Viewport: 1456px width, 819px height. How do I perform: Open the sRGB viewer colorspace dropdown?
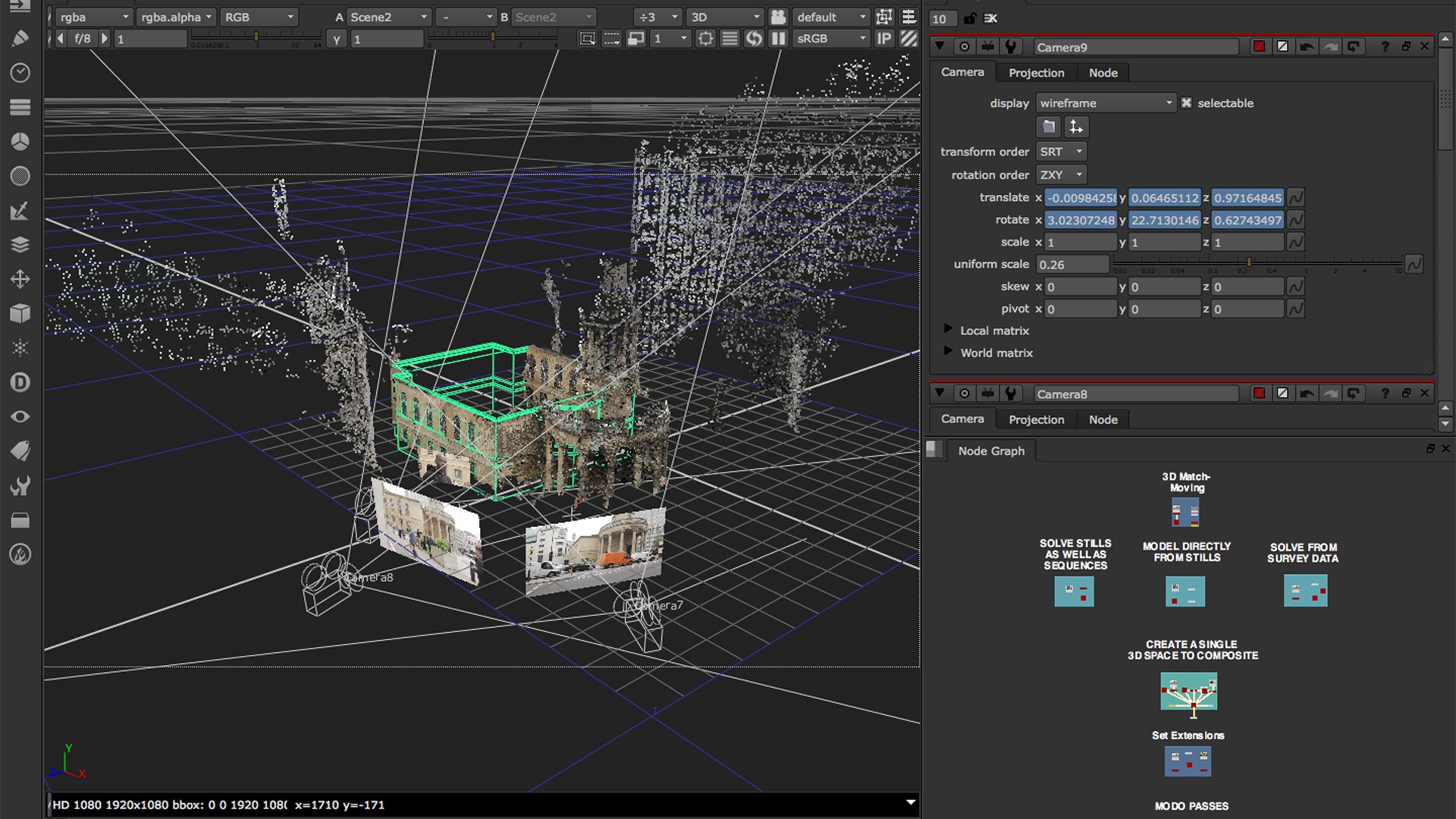(830, 39)
